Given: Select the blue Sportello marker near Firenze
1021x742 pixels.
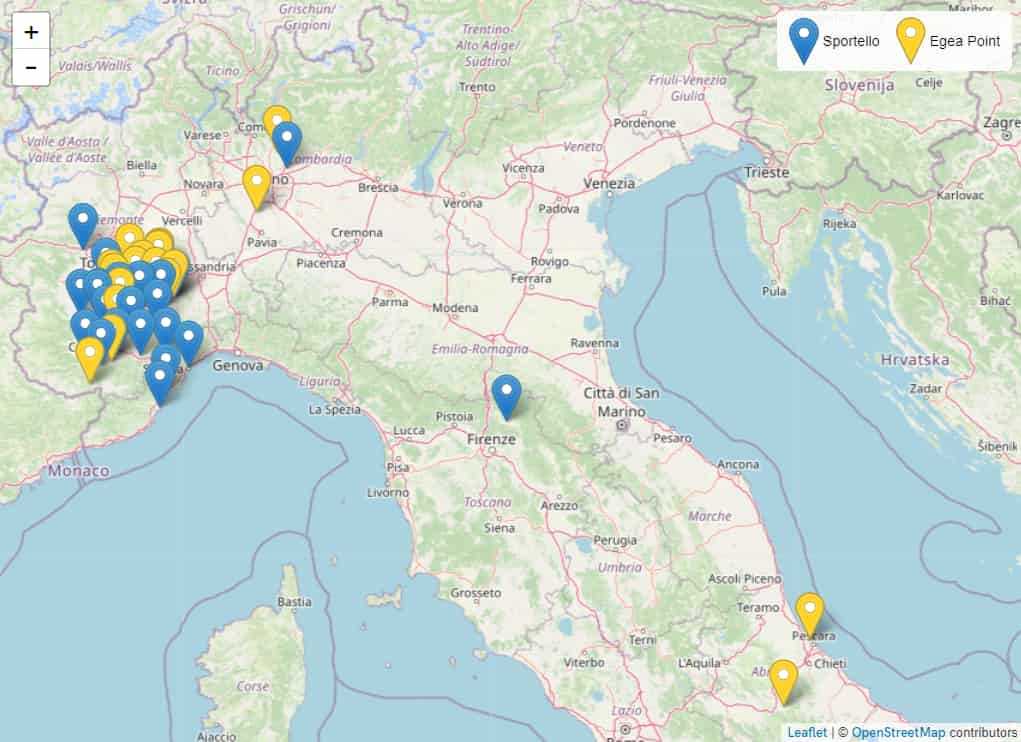Looking at the screenshot, I should (x=506, y=397).
